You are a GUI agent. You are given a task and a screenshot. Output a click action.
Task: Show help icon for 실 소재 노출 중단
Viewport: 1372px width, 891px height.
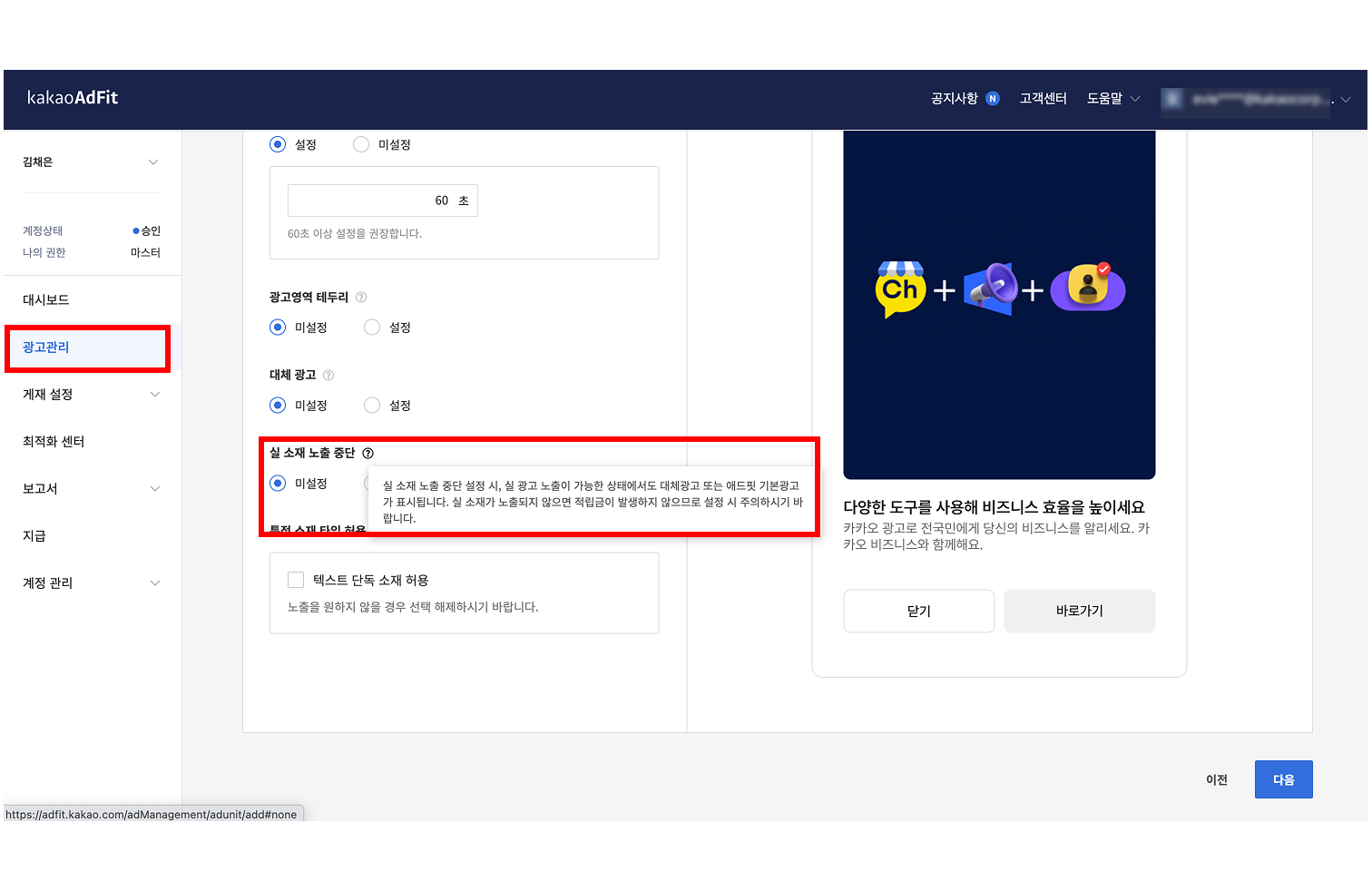coord(367,454)
